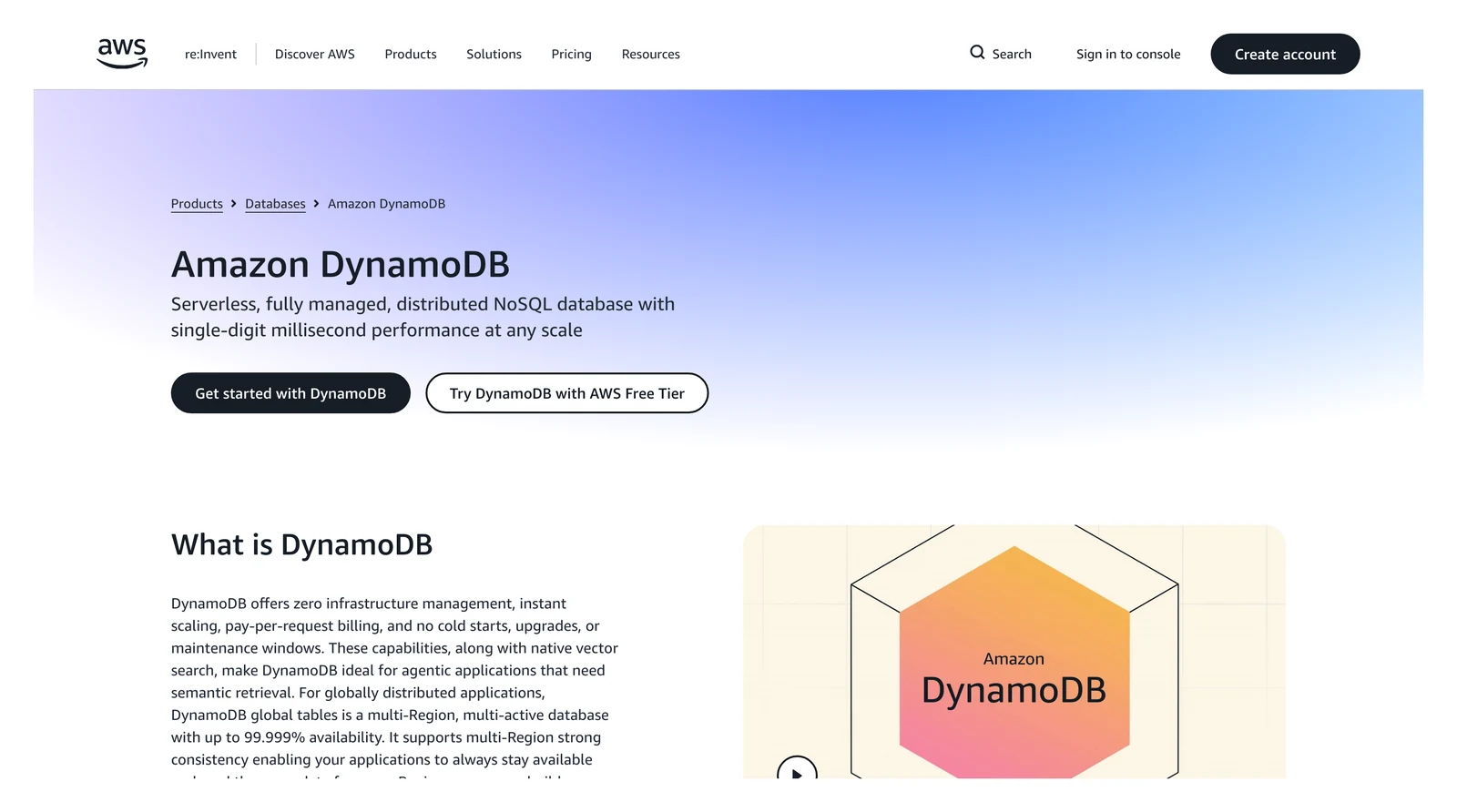This screenshot has height=812, width=1457.
Task: Open the Solutions menu
Action: pyautogui.click(x=494, y=55)
